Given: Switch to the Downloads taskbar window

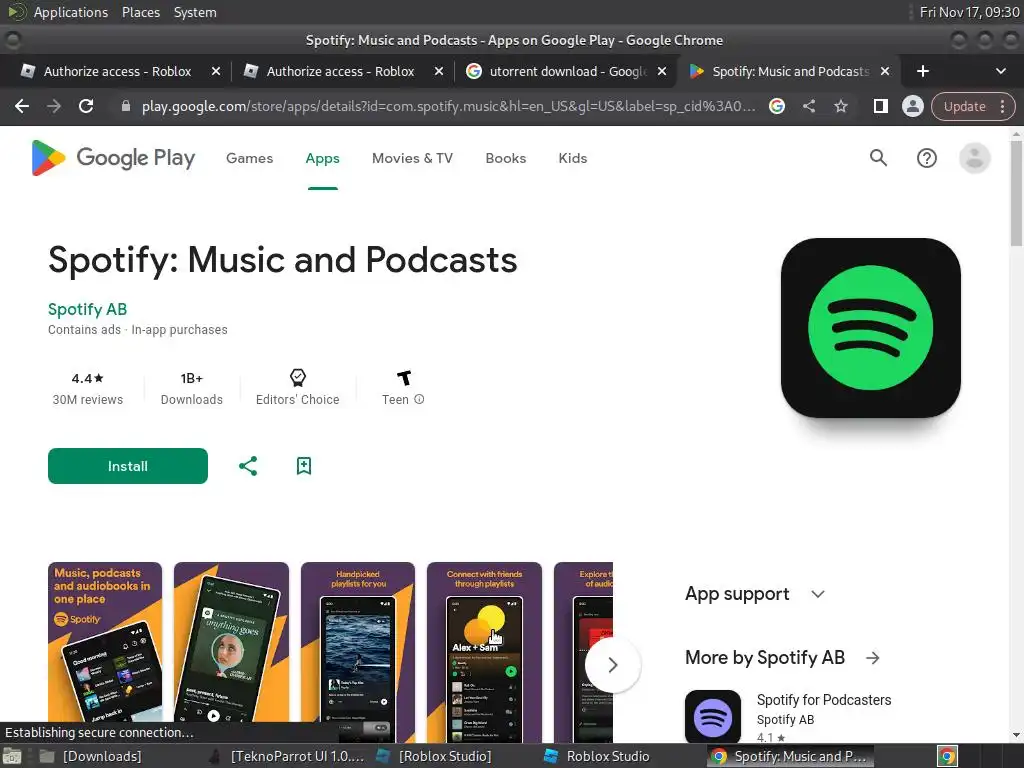Looking at the screenshot, I should point(91,756).
